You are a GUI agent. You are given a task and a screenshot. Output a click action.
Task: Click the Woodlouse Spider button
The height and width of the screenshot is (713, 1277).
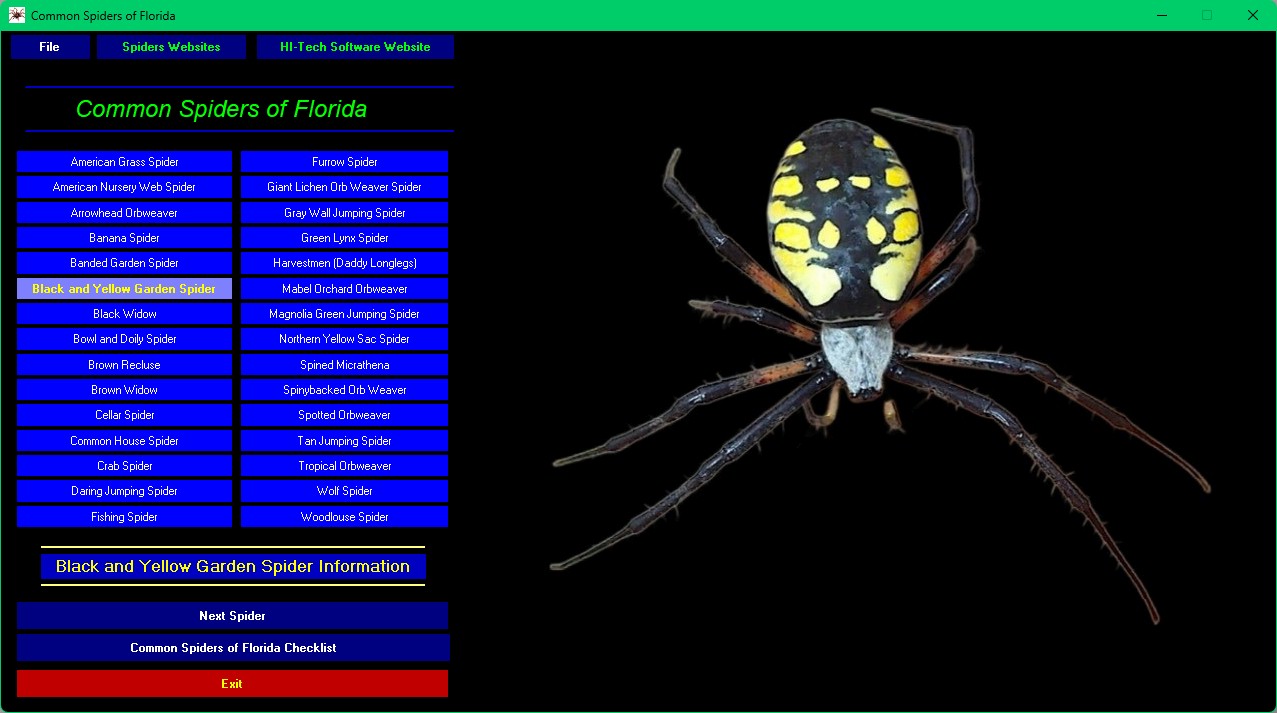pyautogui.click(x=344, y=517)
